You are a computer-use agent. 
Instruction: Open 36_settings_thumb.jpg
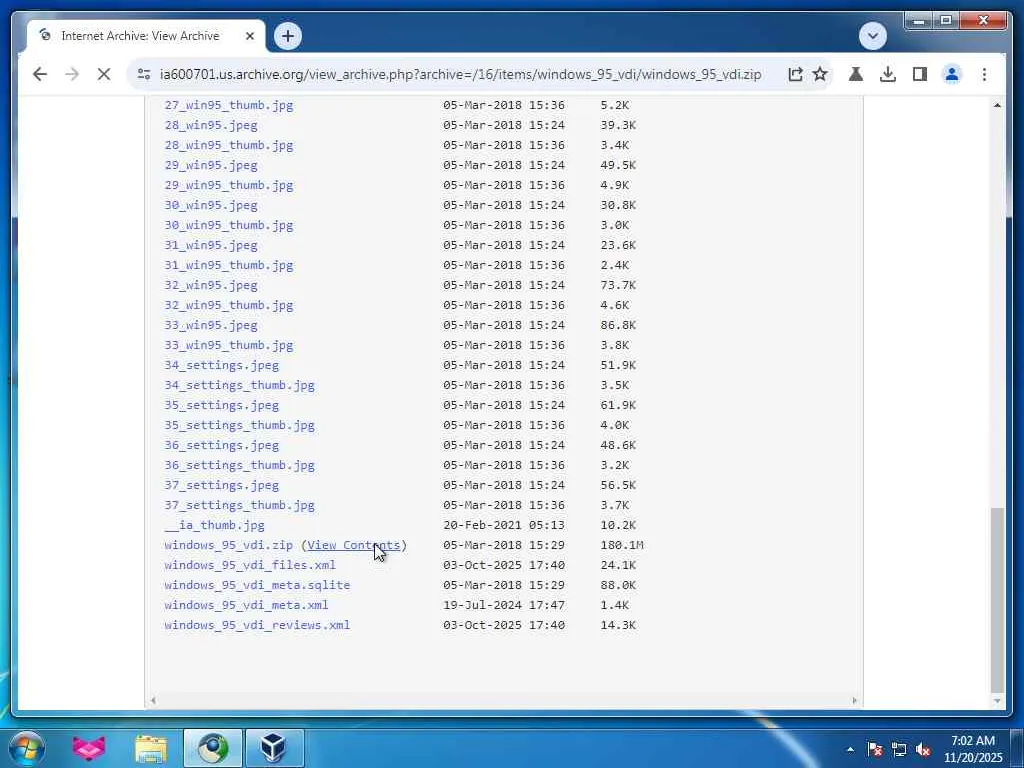pyautogui.click(x=240, y=465)
